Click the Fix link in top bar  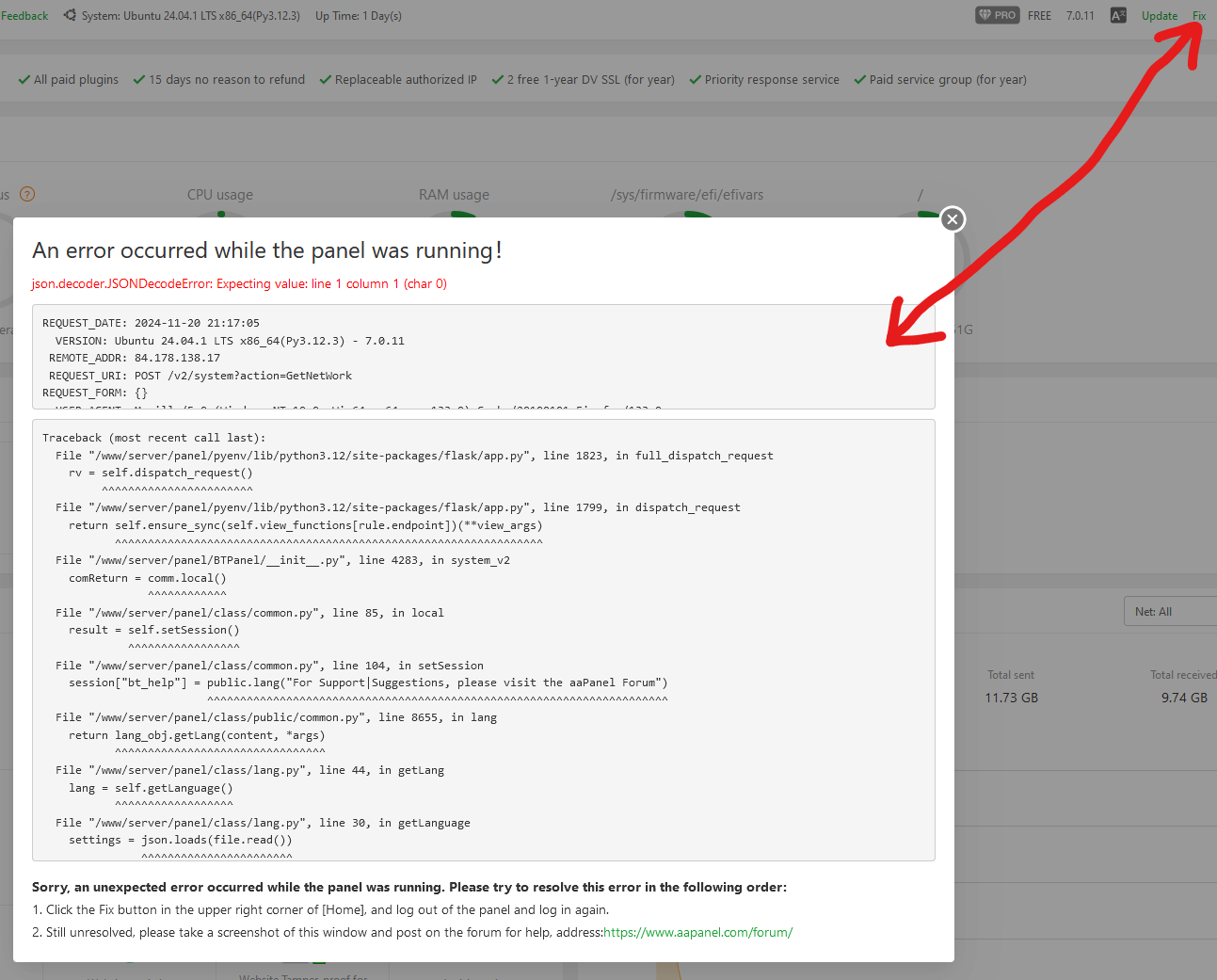coord(1199,16)
